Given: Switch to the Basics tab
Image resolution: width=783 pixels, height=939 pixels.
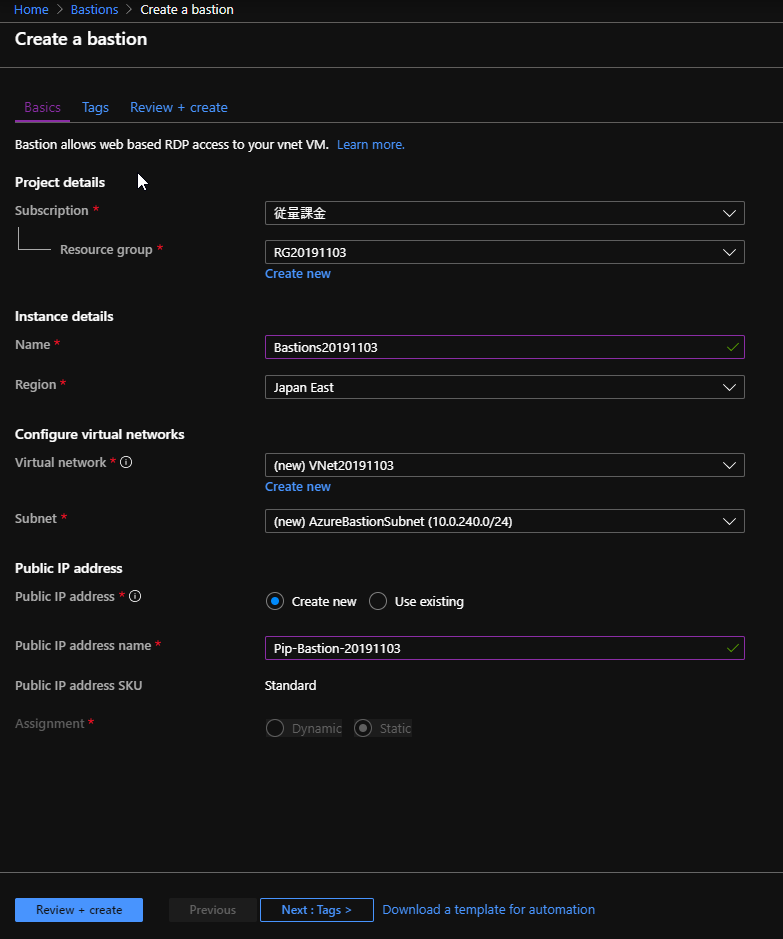Looking at the screenshot, I should click(43, 108).
